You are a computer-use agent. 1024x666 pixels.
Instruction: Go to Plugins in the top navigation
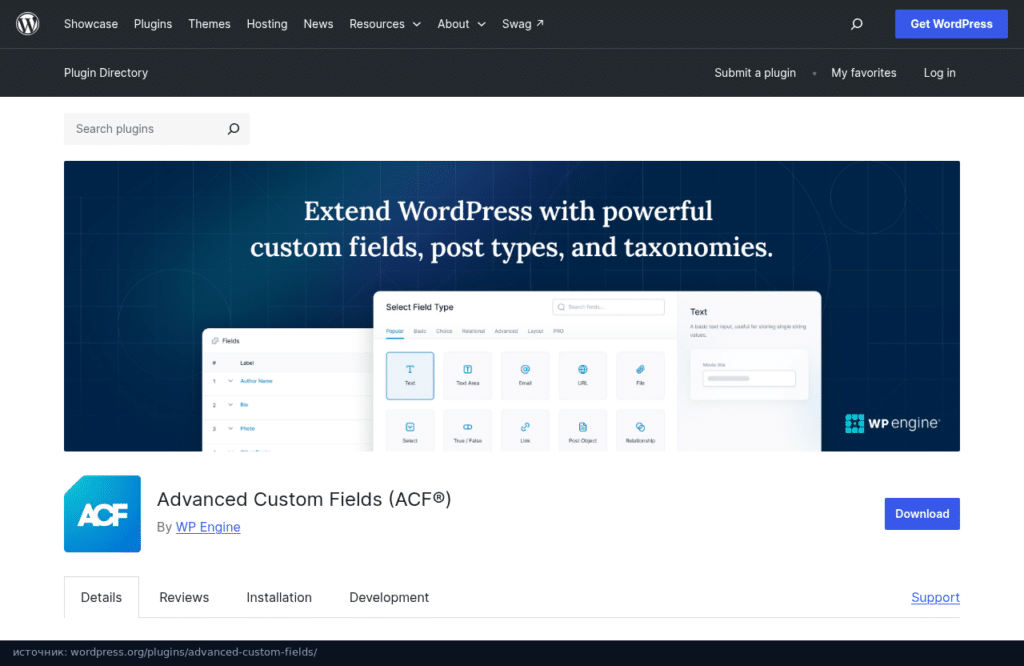tap(153, 24)
